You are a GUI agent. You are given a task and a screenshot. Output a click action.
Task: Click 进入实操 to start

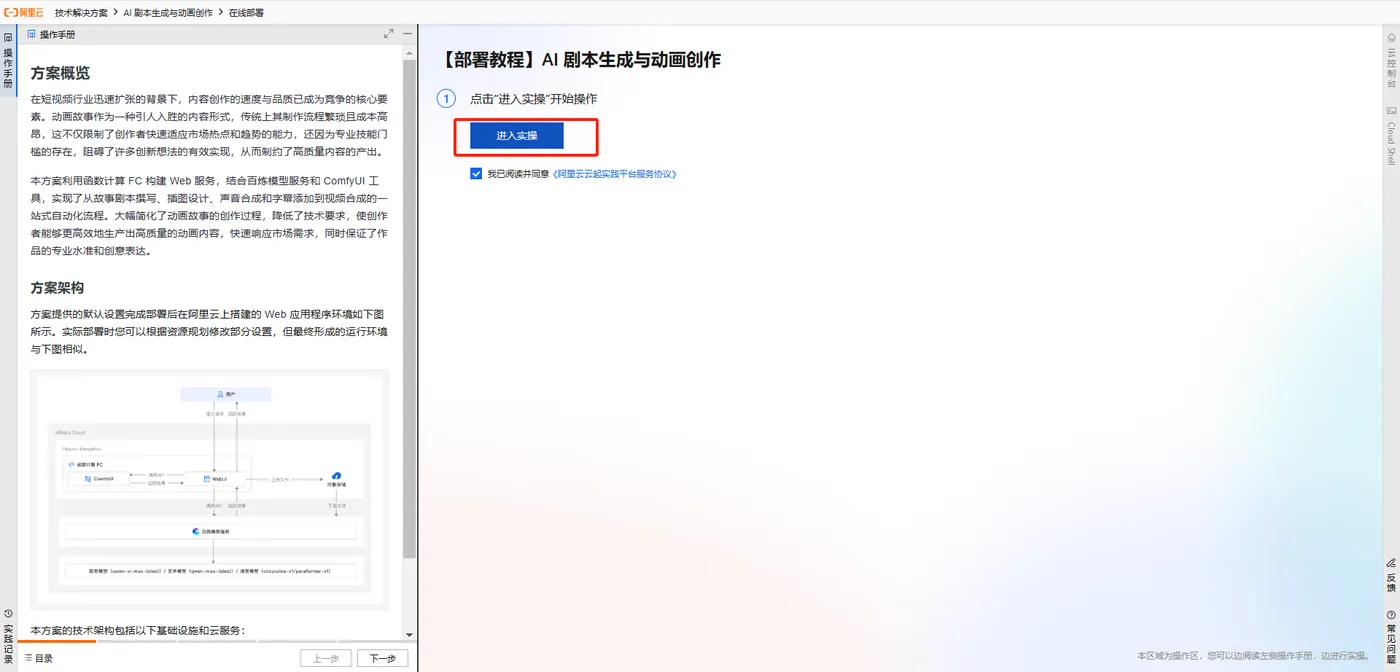517,136
